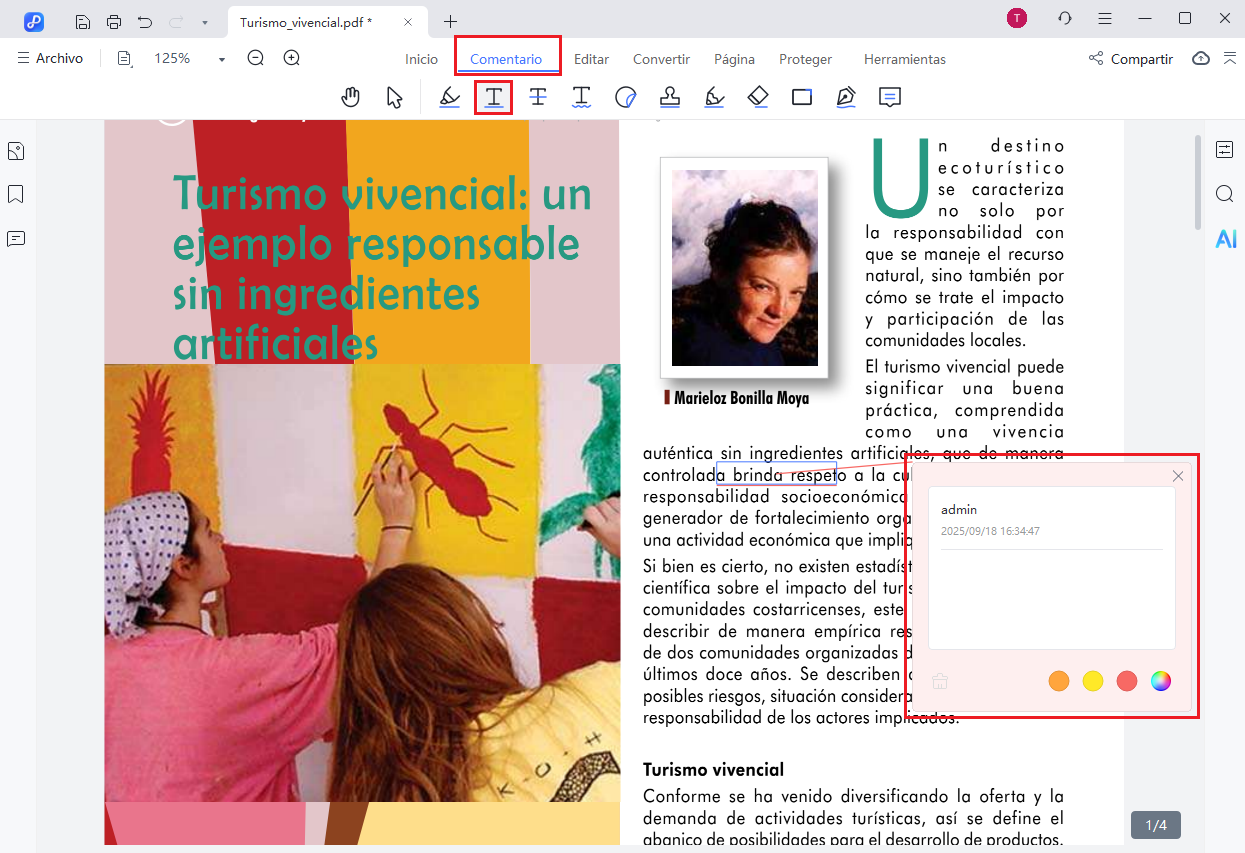Open the AI assistant sidebar
Image resolution: width=1245 pixels, height=853 pixels.
tap(1225, 239)
